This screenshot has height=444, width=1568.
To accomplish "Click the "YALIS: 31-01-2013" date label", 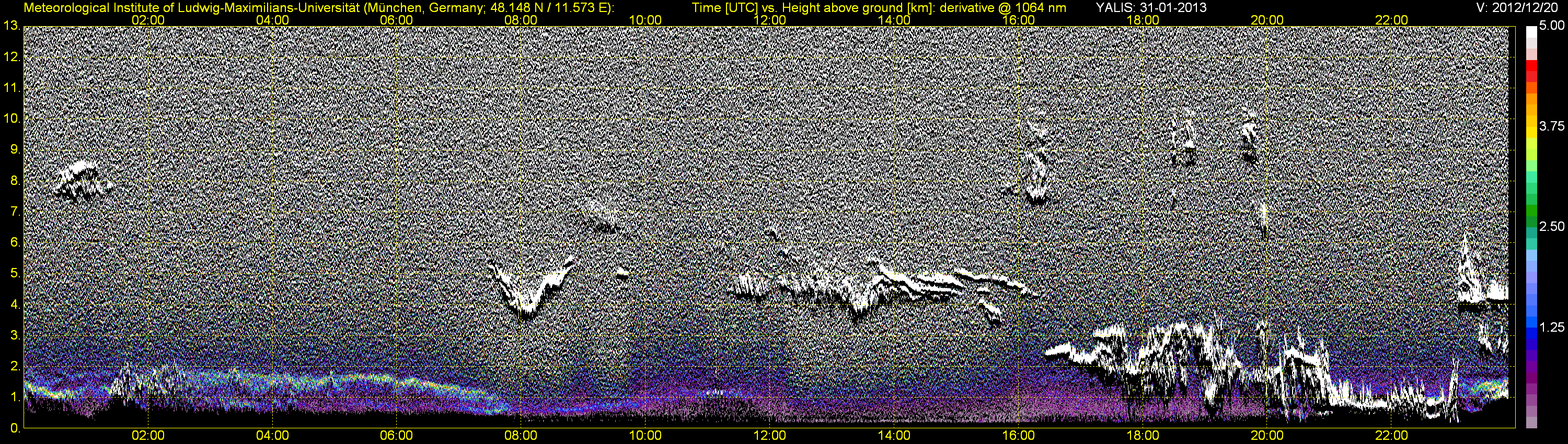I will pyautogui.click(x=1151, y=8).
